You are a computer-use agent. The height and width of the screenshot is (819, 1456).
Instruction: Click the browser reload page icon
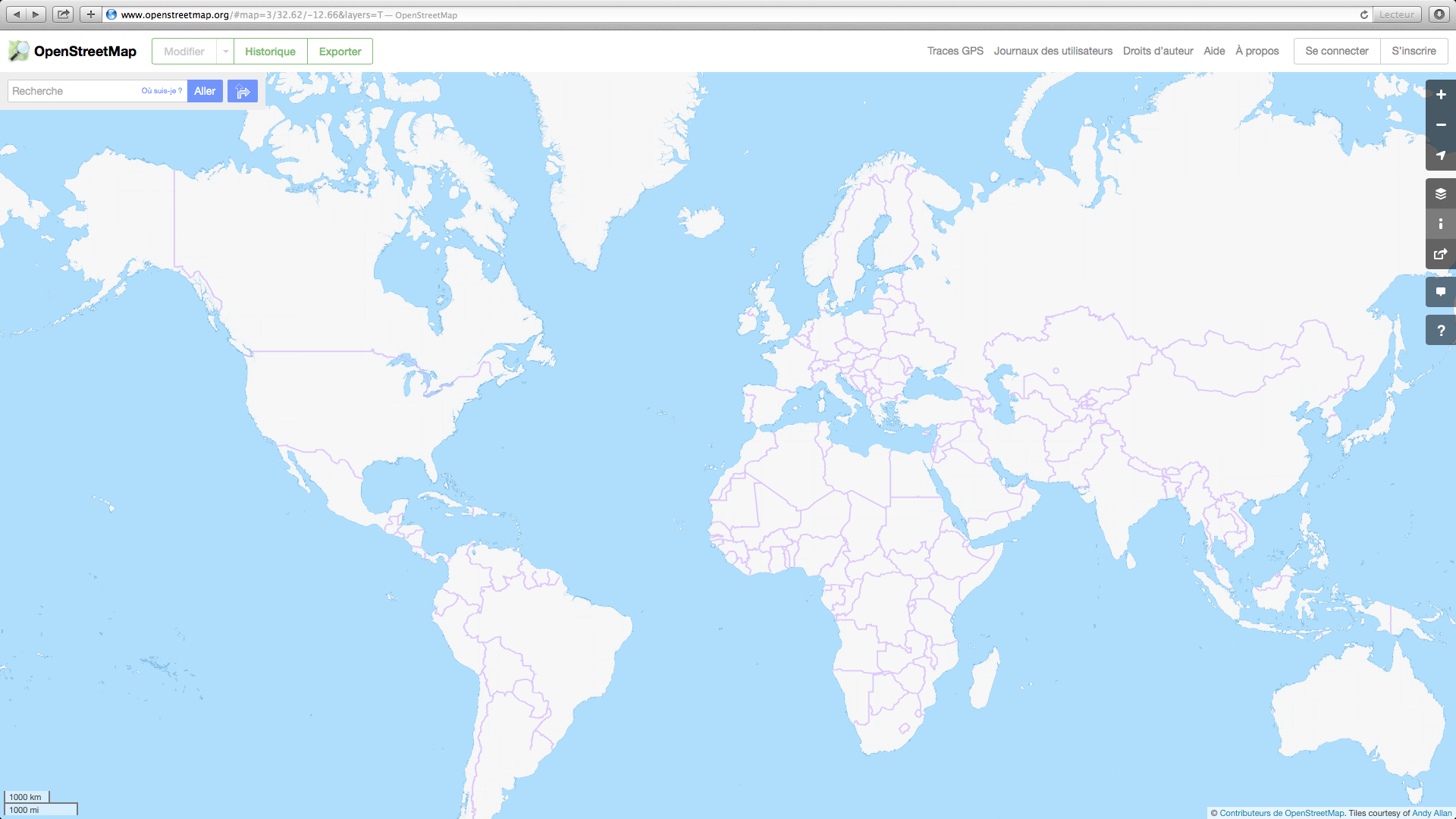tap(1363, 14)
